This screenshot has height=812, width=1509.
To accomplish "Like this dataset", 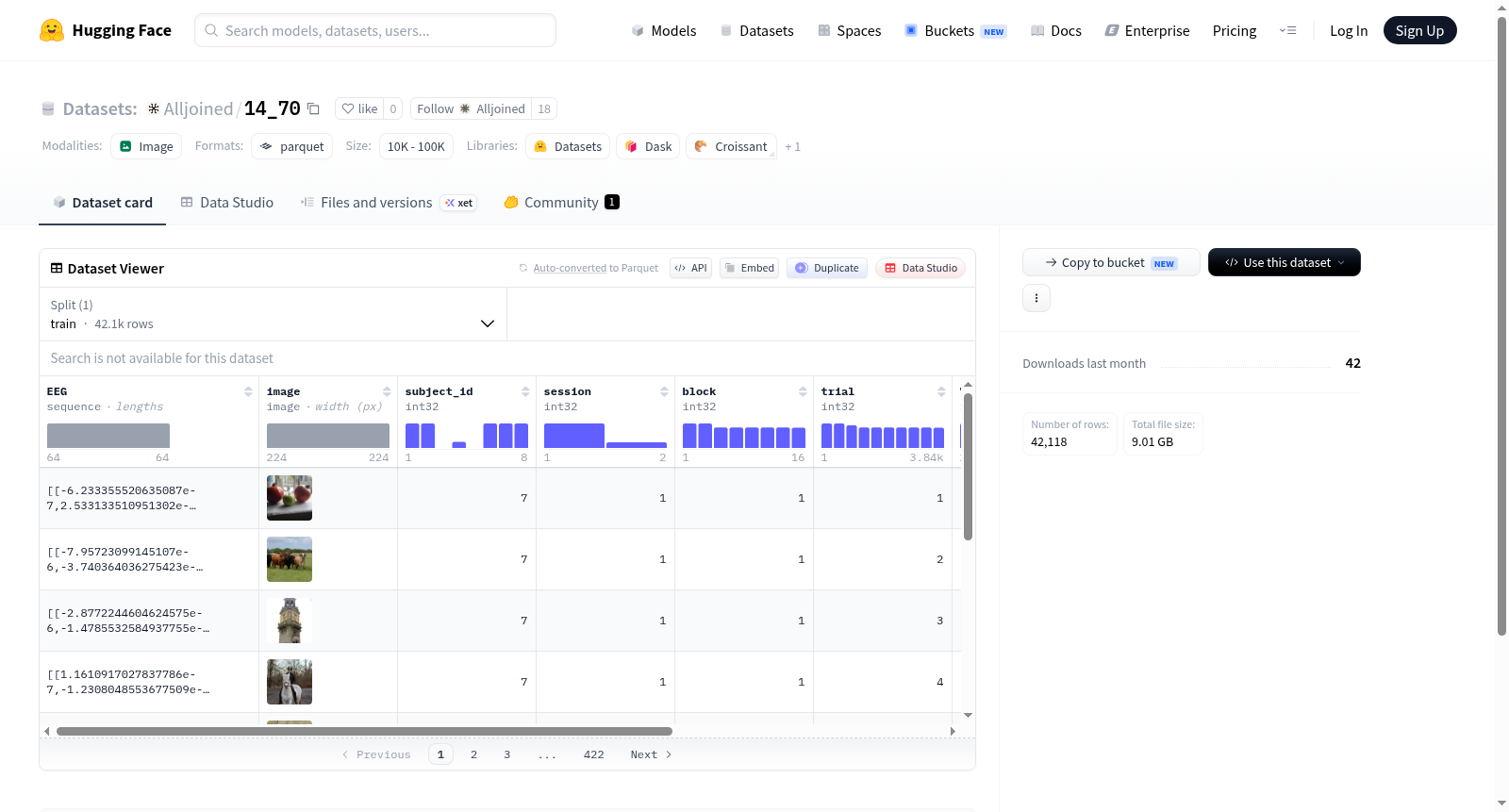I will point(359,108).
